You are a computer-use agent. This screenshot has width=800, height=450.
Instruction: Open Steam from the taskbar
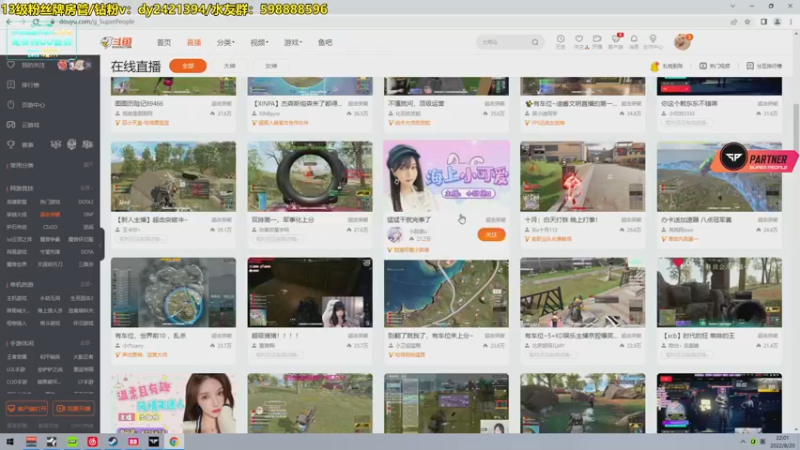tap(112, 441)
